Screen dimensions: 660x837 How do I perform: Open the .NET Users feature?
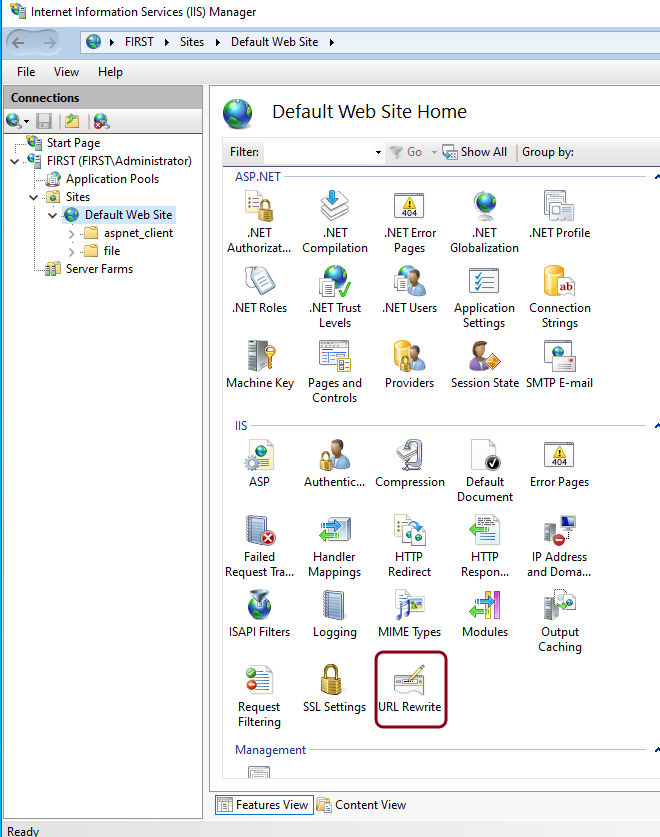(x=410, y=290)
